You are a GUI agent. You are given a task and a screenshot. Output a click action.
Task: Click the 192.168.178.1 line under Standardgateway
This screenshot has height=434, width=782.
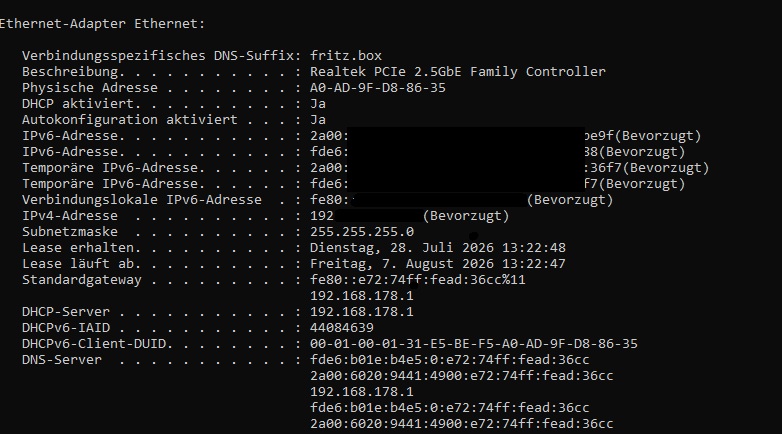click(x=362, y=296)
